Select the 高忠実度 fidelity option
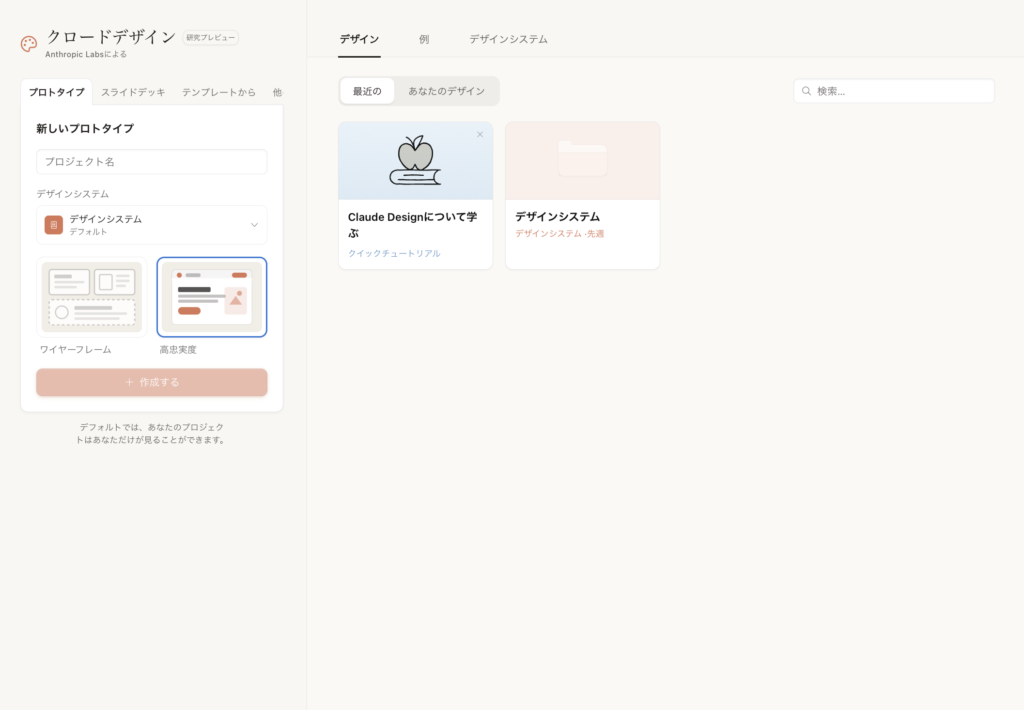Viewport: 1024px width, 710px height. pos(212,297)
